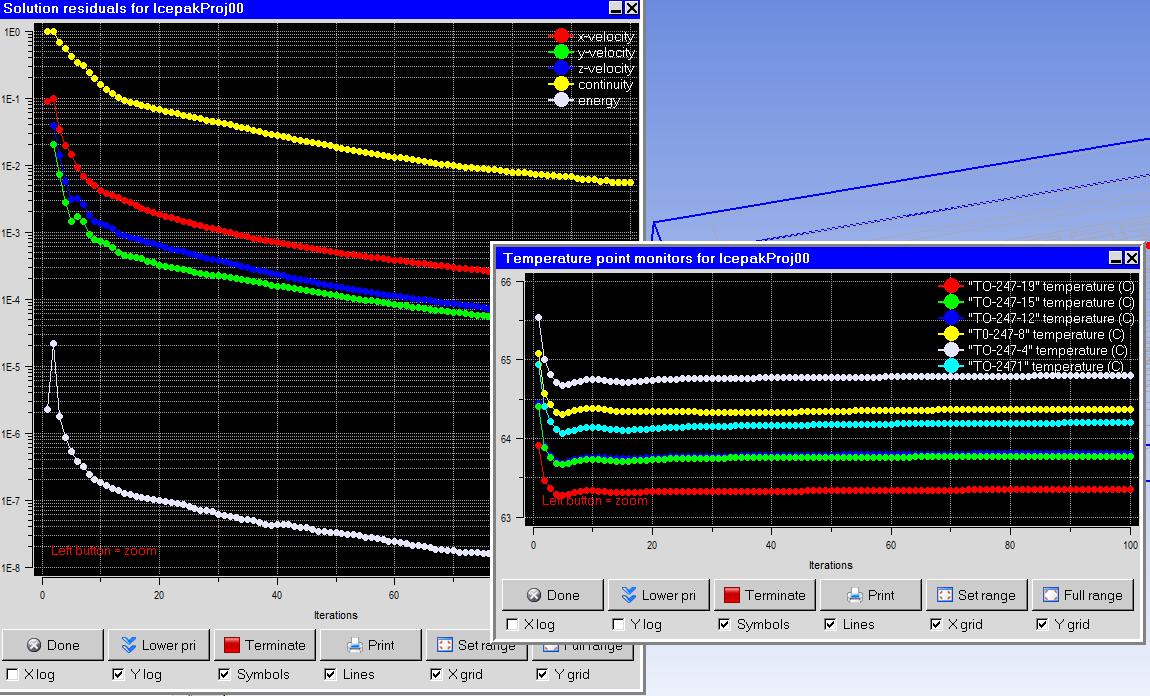This screenshot has height=696, width=1150.
Task: Close the Solution residuals window
Action: click(x=631, y=7)
